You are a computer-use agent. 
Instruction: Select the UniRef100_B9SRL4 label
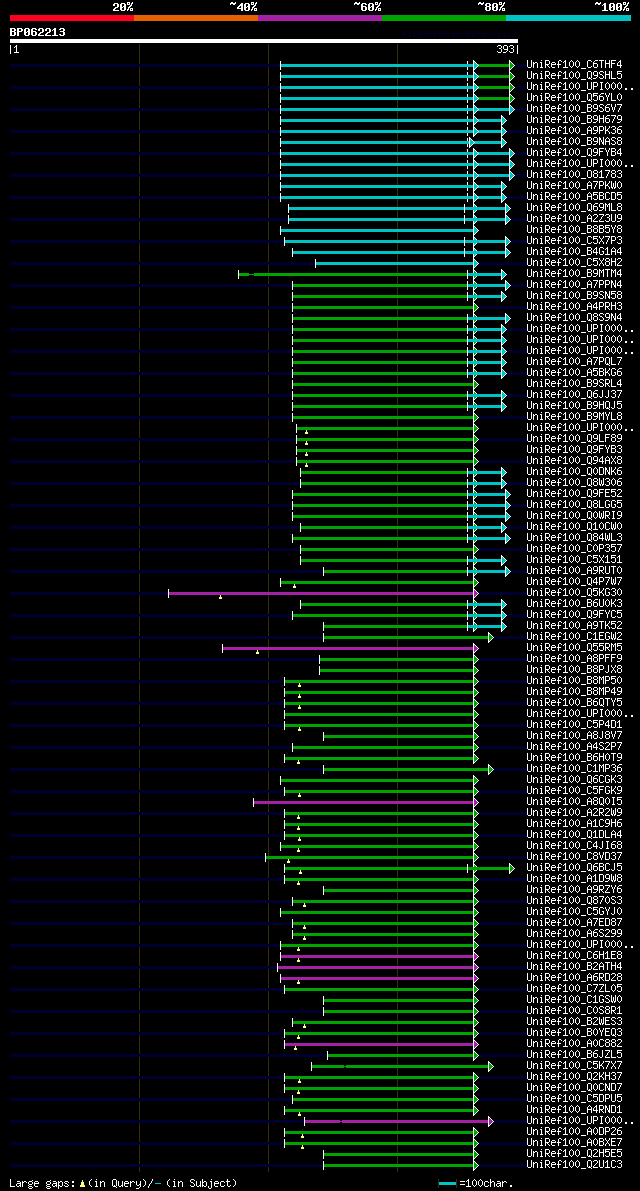(574, 384)
